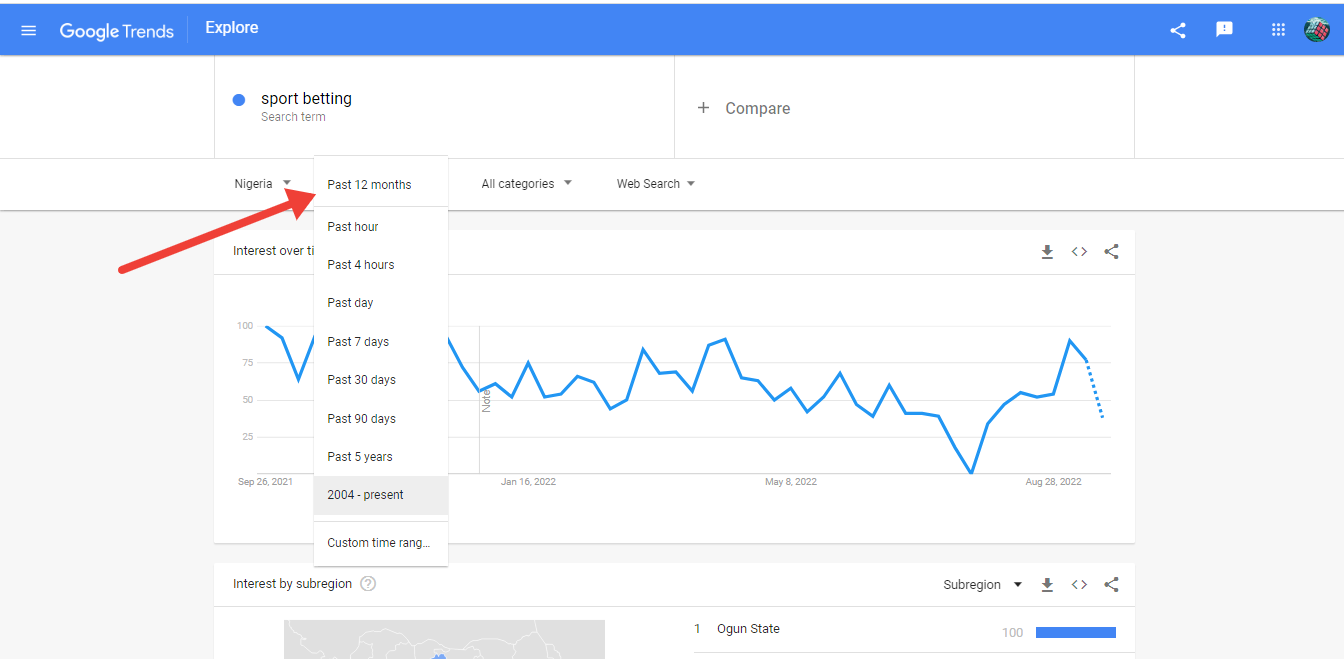This screenshot has width=1344, height=659.
Task: Embed the Interest over time chart
Action: pyautogui.click(x=1079, y=252)
